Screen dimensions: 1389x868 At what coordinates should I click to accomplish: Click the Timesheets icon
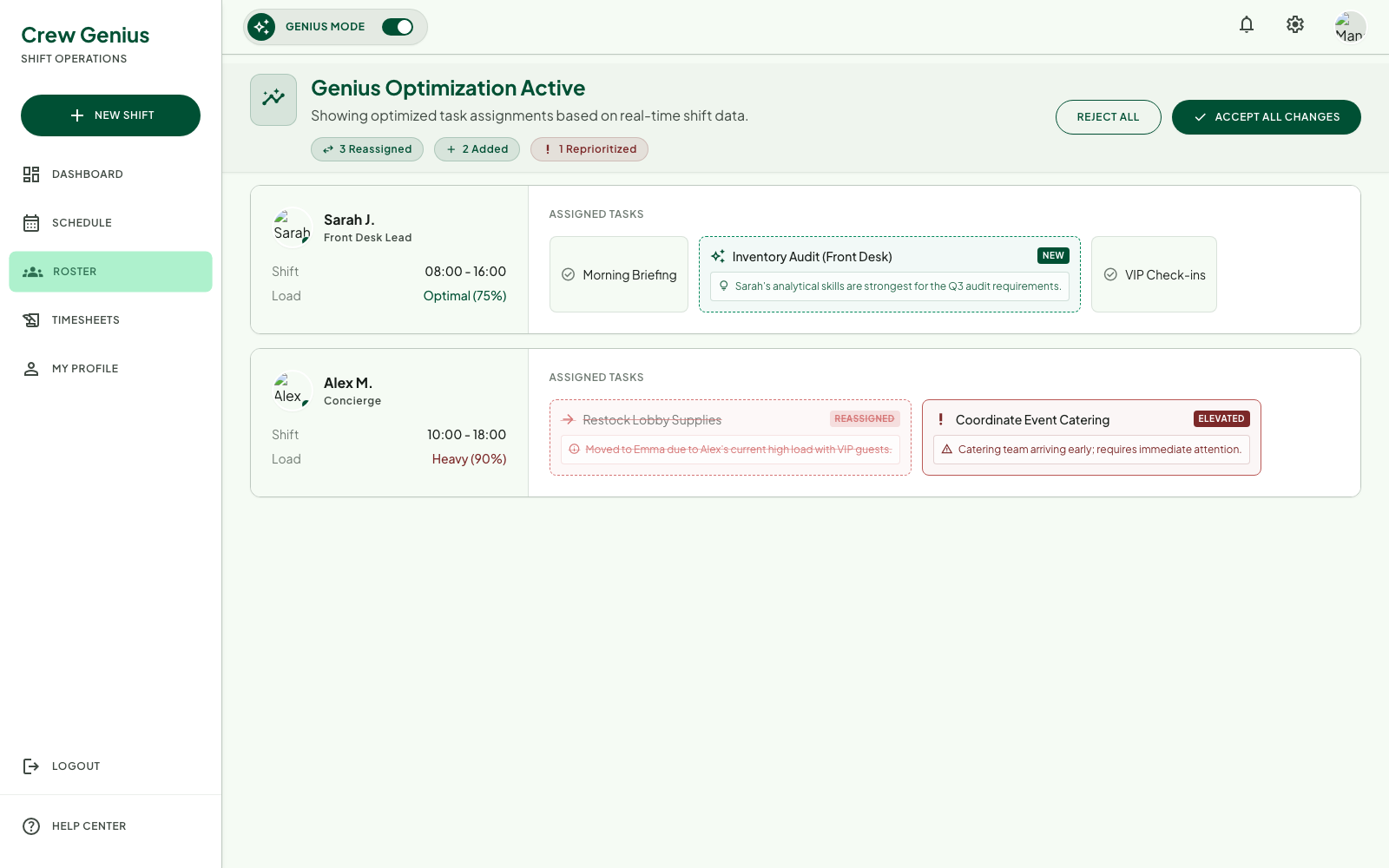click(x=31, y=320)
